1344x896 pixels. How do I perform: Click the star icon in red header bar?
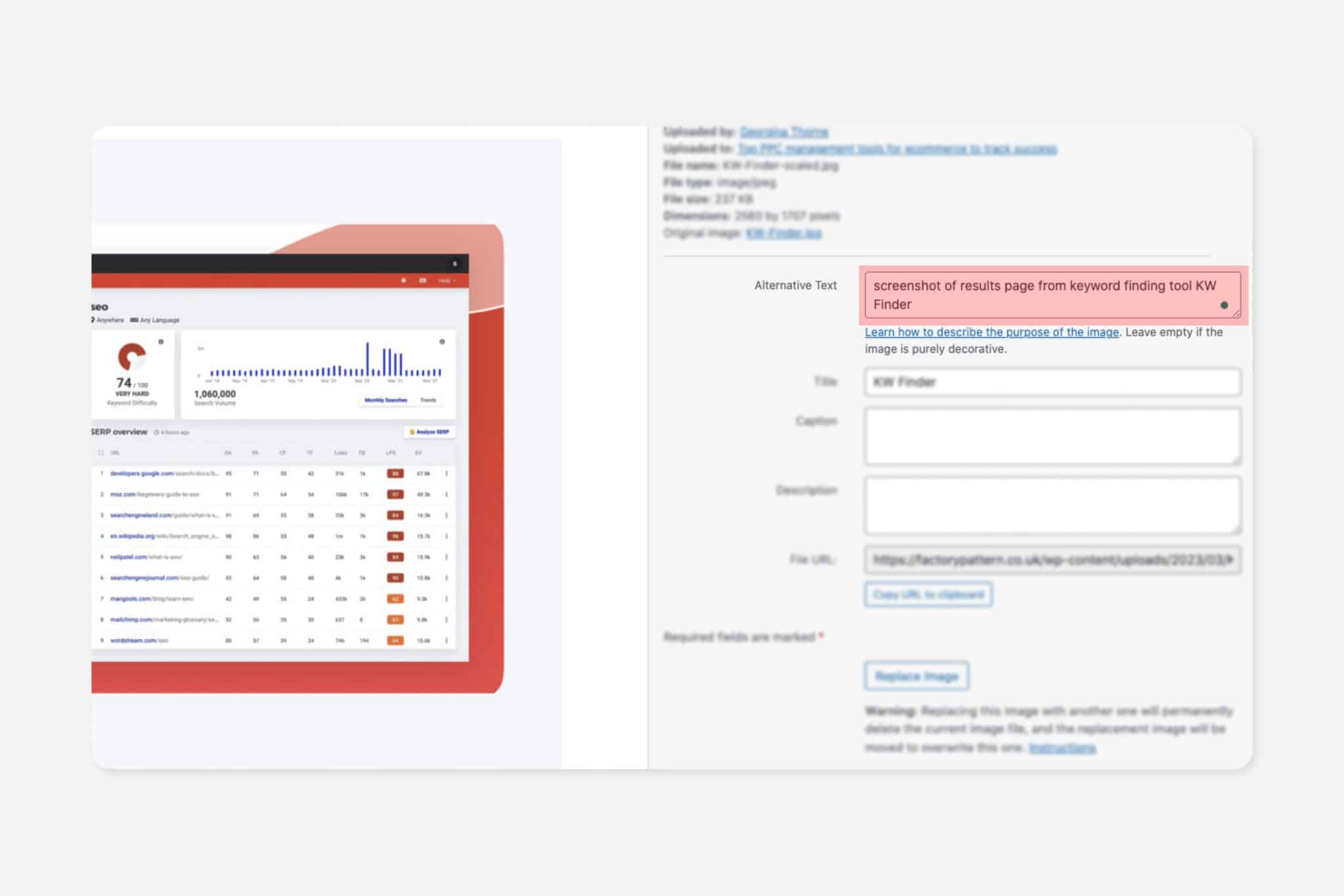coord(404,281)
